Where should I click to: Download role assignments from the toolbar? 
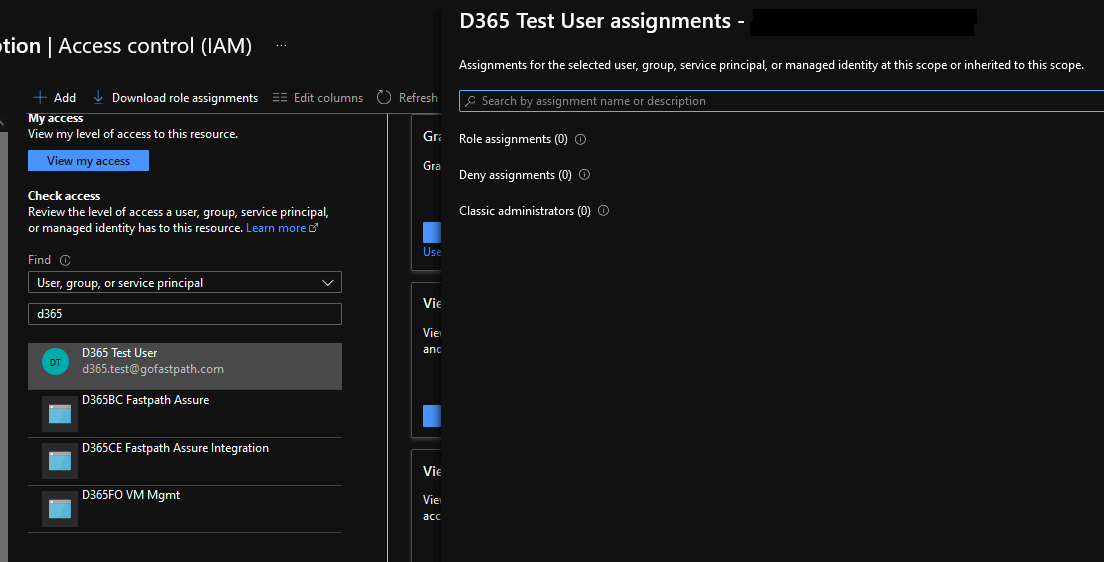point(175,98)
